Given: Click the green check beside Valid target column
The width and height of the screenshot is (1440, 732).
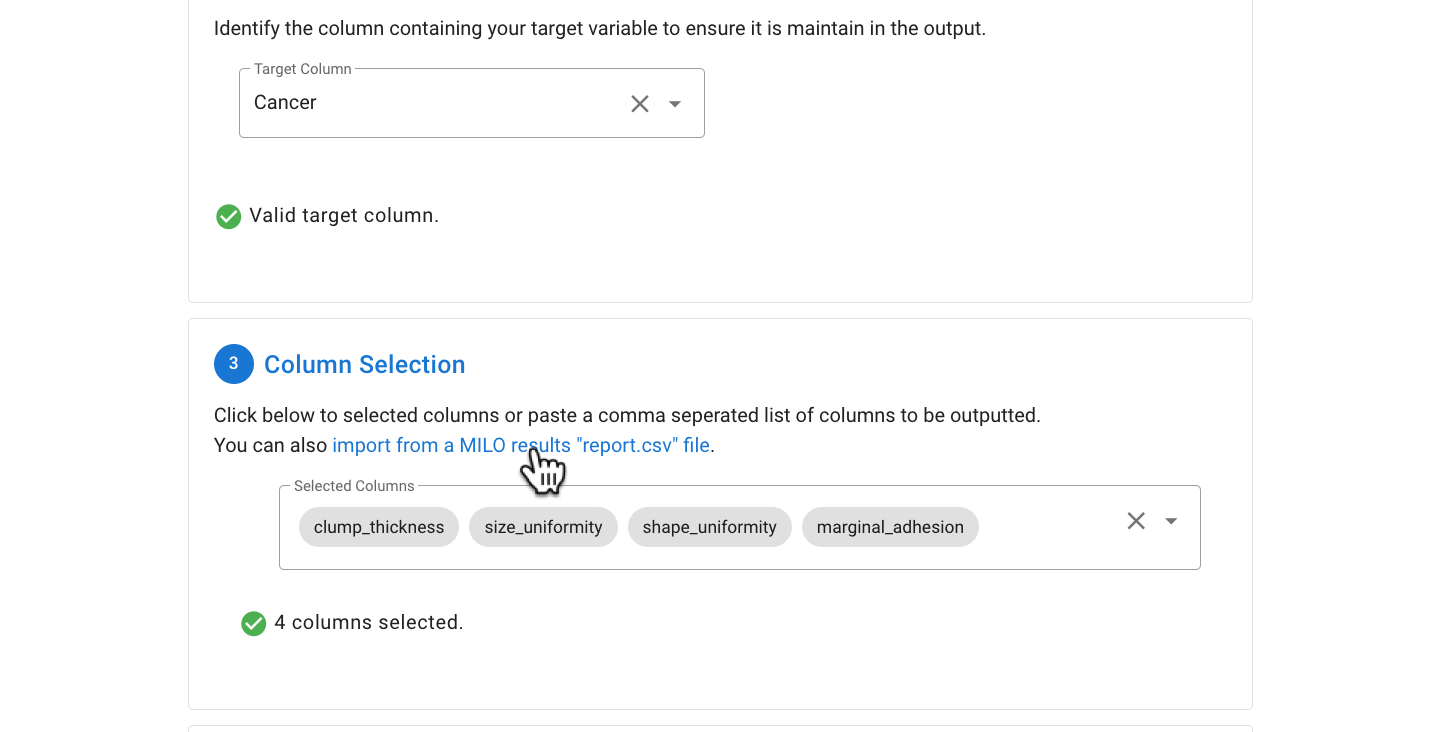Looking at the screenshot, I should point(229,216).
